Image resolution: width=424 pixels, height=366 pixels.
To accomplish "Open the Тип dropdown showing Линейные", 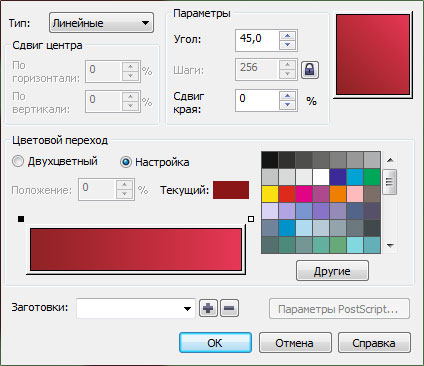I will pyautogui.click(x=101, y=23).
